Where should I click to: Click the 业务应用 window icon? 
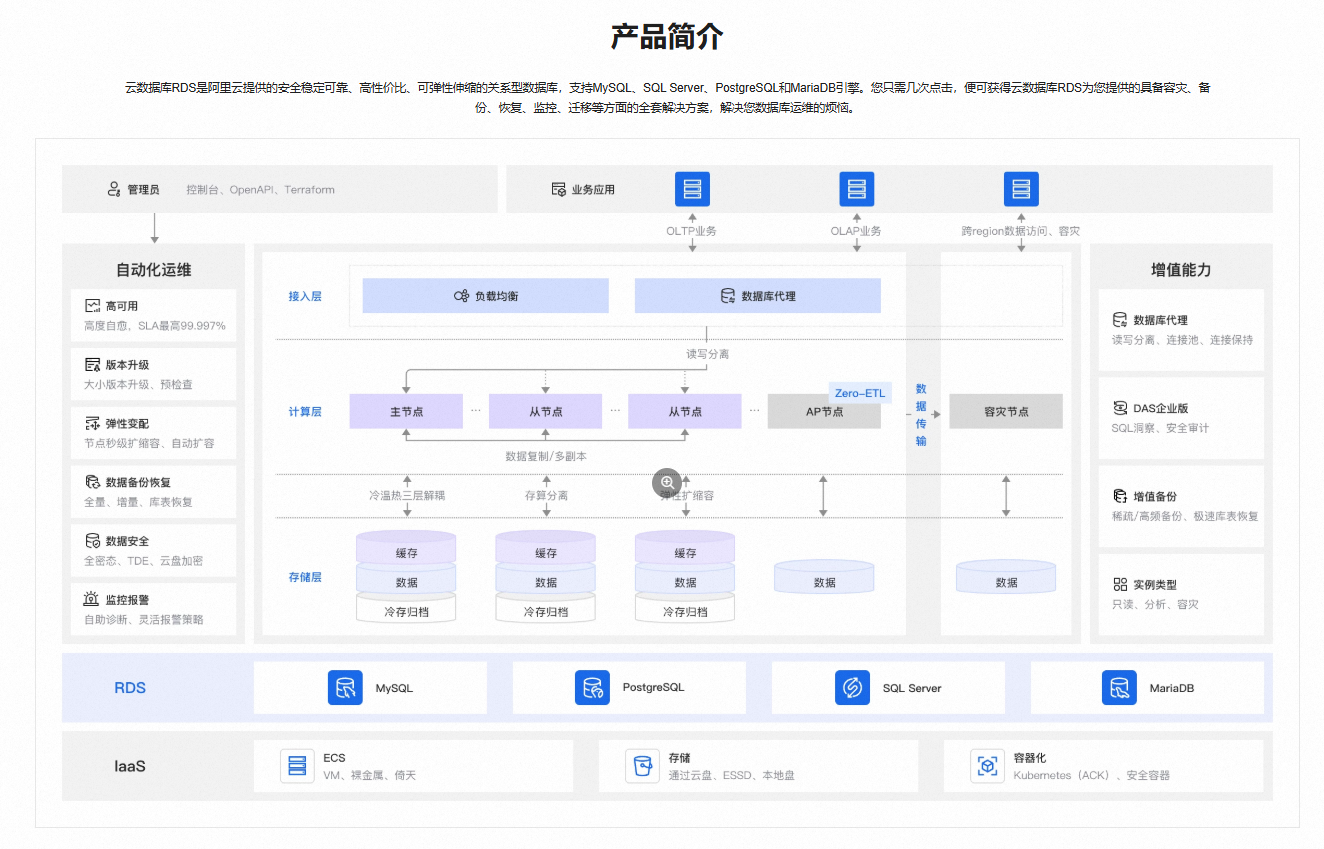coord(559,189)
